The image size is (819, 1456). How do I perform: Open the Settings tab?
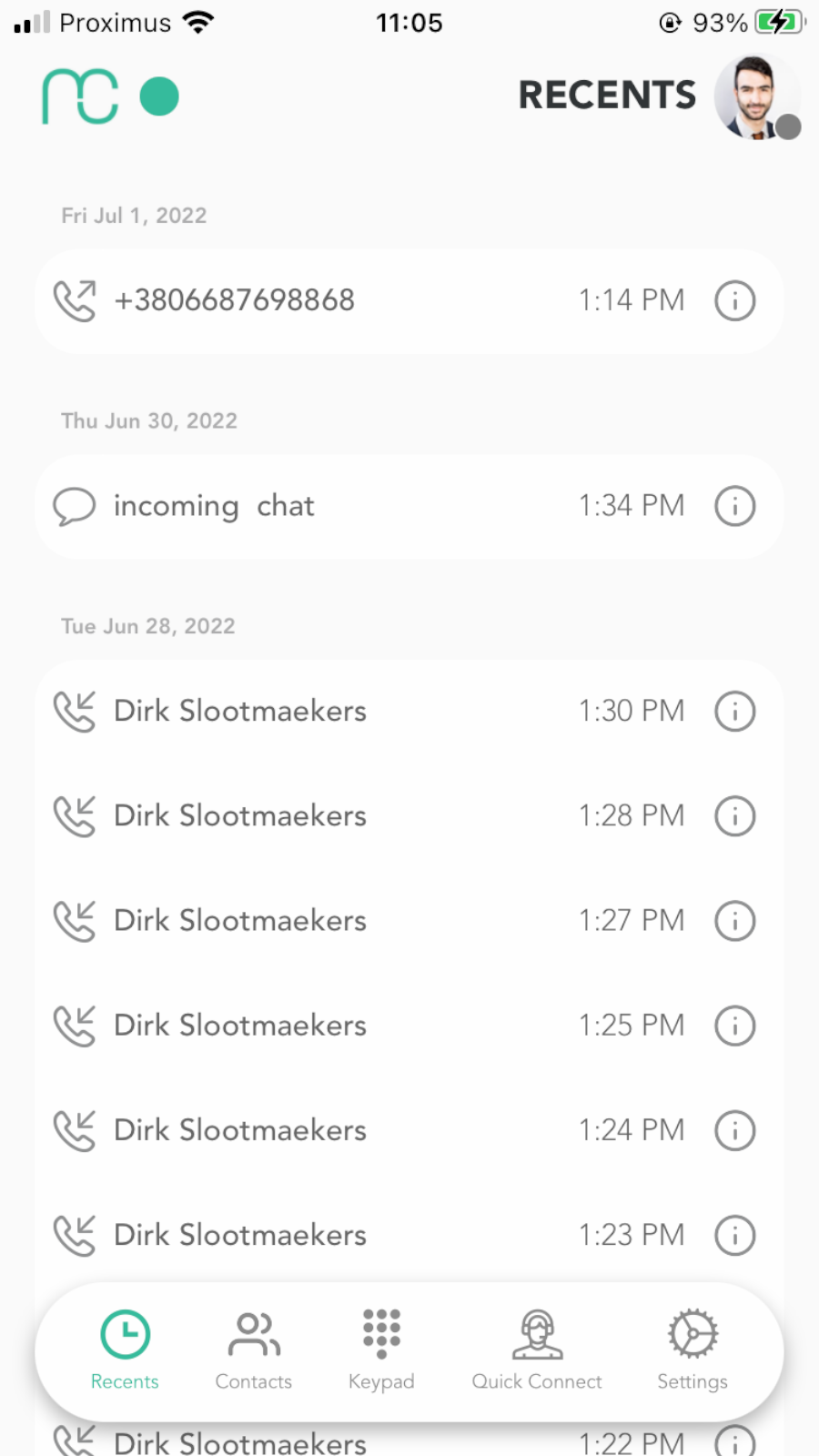pos(693,1350)
